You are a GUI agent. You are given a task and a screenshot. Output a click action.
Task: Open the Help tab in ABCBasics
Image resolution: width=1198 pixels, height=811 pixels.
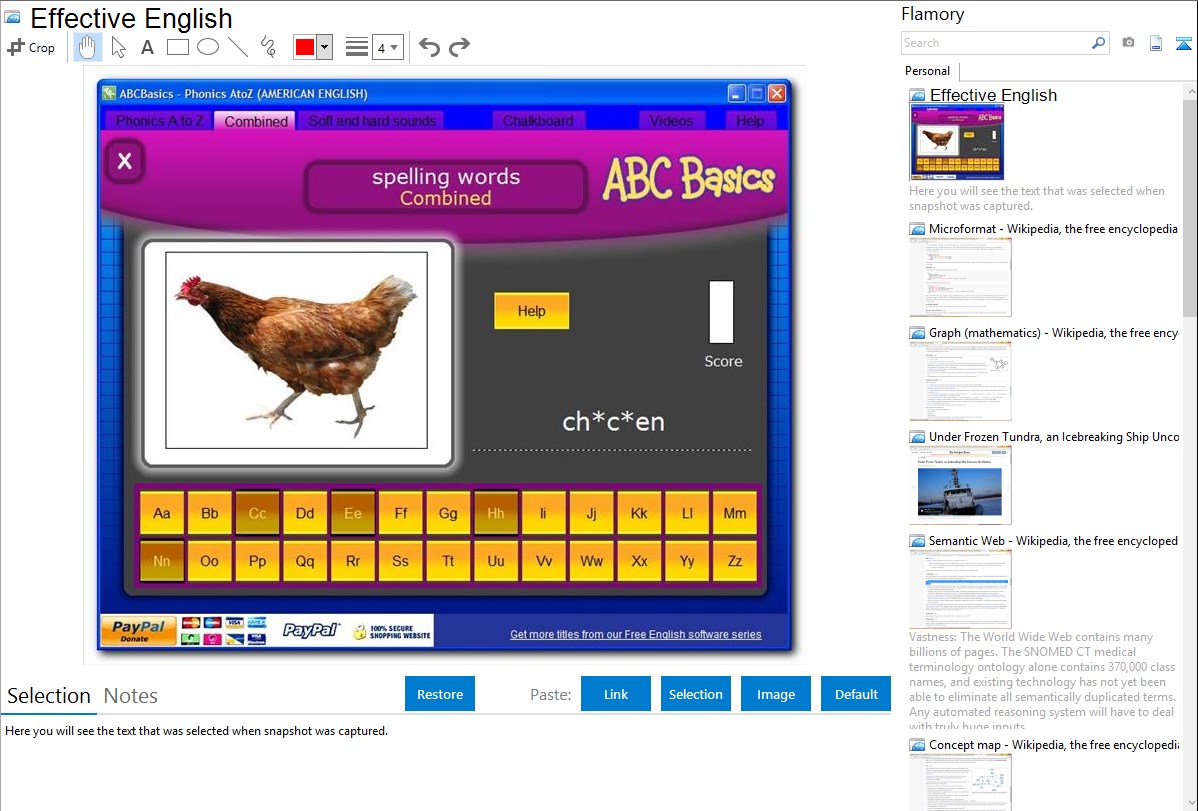750,121
